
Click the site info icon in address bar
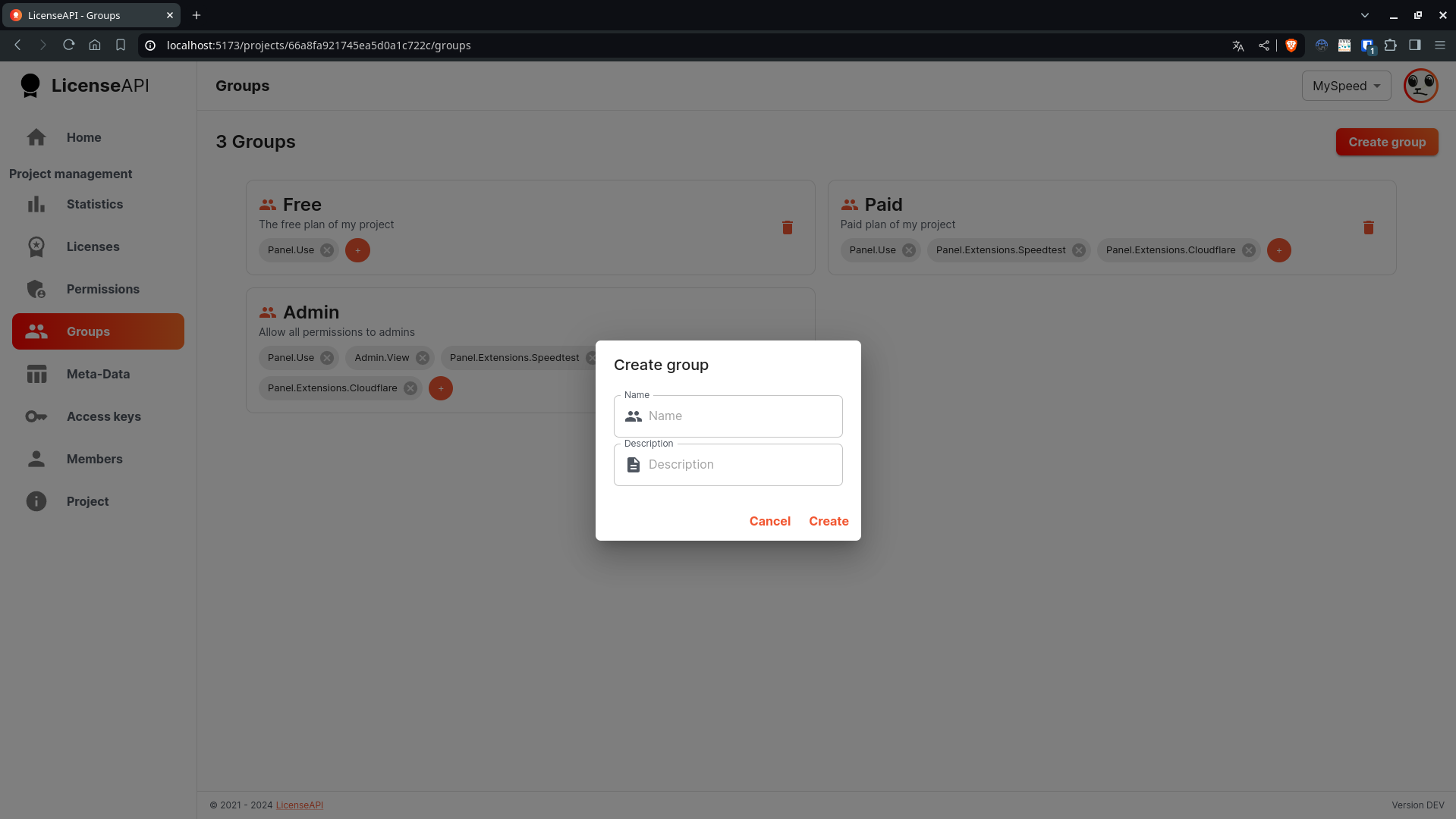[150, 45]
